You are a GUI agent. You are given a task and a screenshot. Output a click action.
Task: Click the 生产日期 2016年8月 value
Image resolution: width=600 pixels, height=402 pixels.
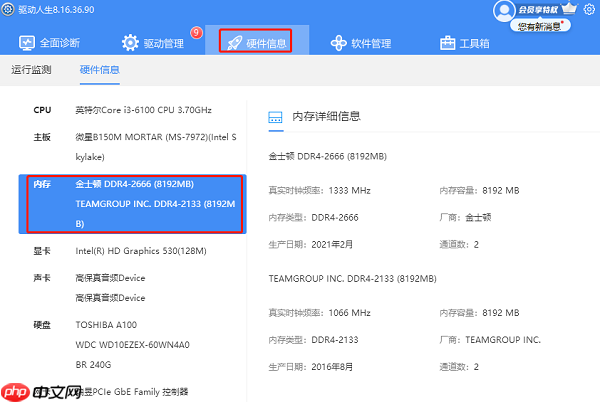coord(332,367)
